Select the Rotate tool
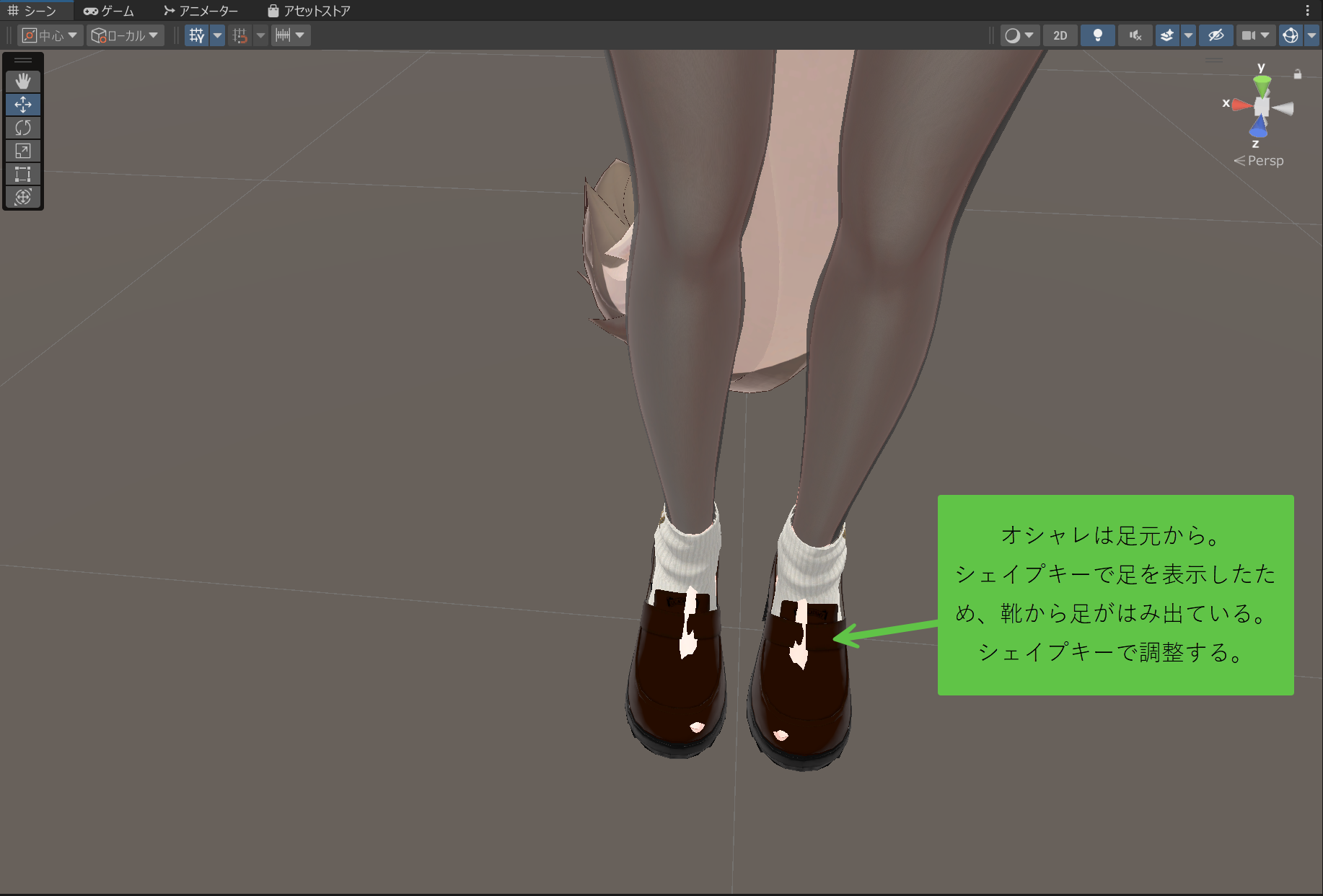This screenshot has width=1323, height=896. click(23, 128)
